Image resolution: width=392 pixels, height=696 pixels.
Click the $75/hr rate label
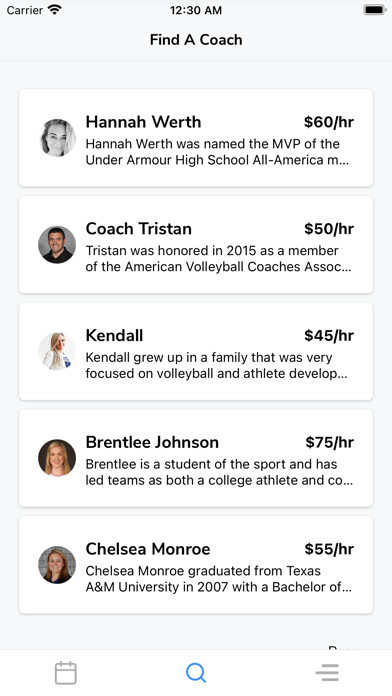(x=329, y=442)
